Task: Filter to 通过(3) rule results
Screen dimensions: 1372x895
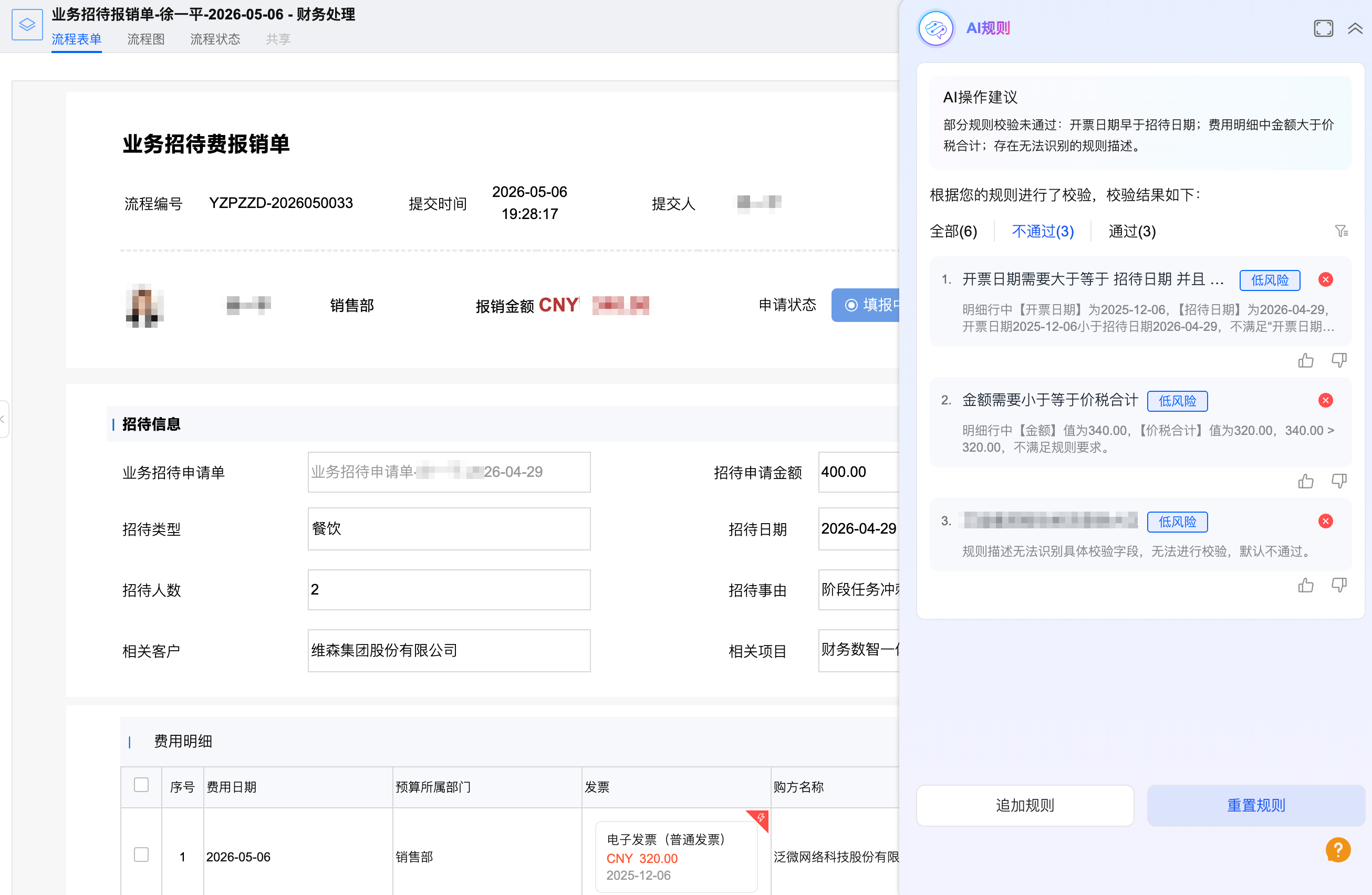Action: pyautogui.click(x=1131, y=231)
